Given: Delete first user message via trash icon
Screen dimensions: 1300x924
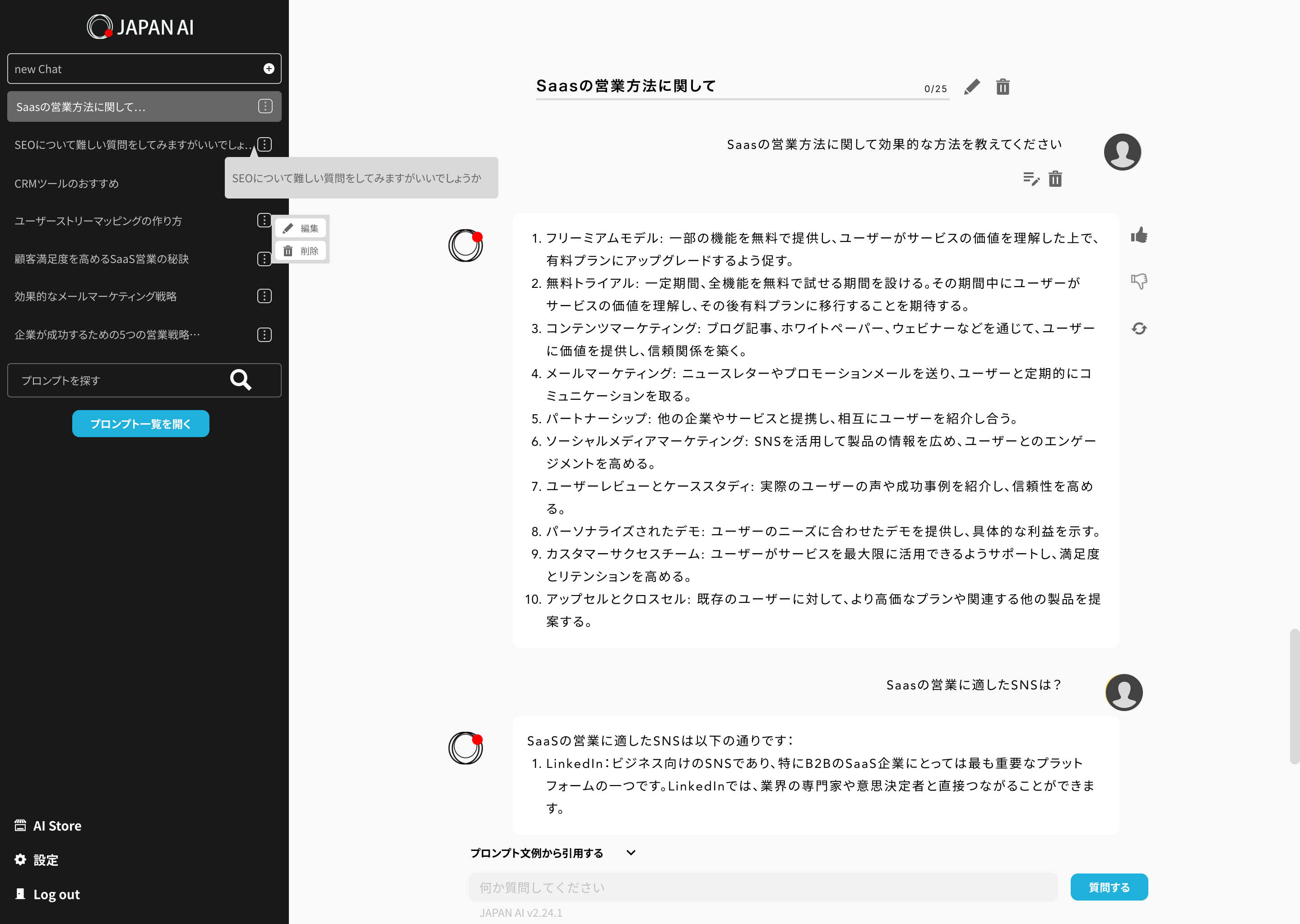Looking at the screenshot, I should pos(1055,179).
